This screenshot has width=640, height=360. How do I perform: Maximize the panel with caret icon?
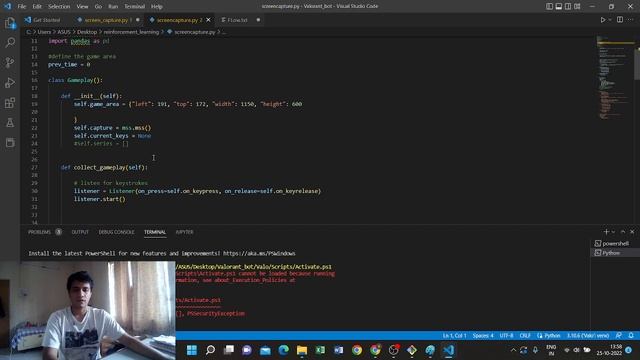pos(623,231)
